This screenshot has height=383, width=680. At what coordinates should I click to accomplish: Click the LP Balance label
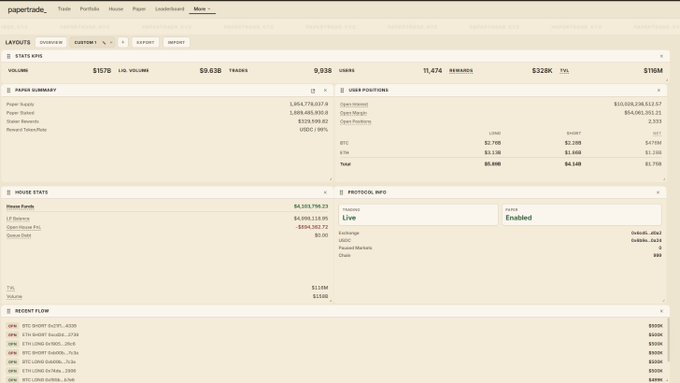tap(18, 219)
